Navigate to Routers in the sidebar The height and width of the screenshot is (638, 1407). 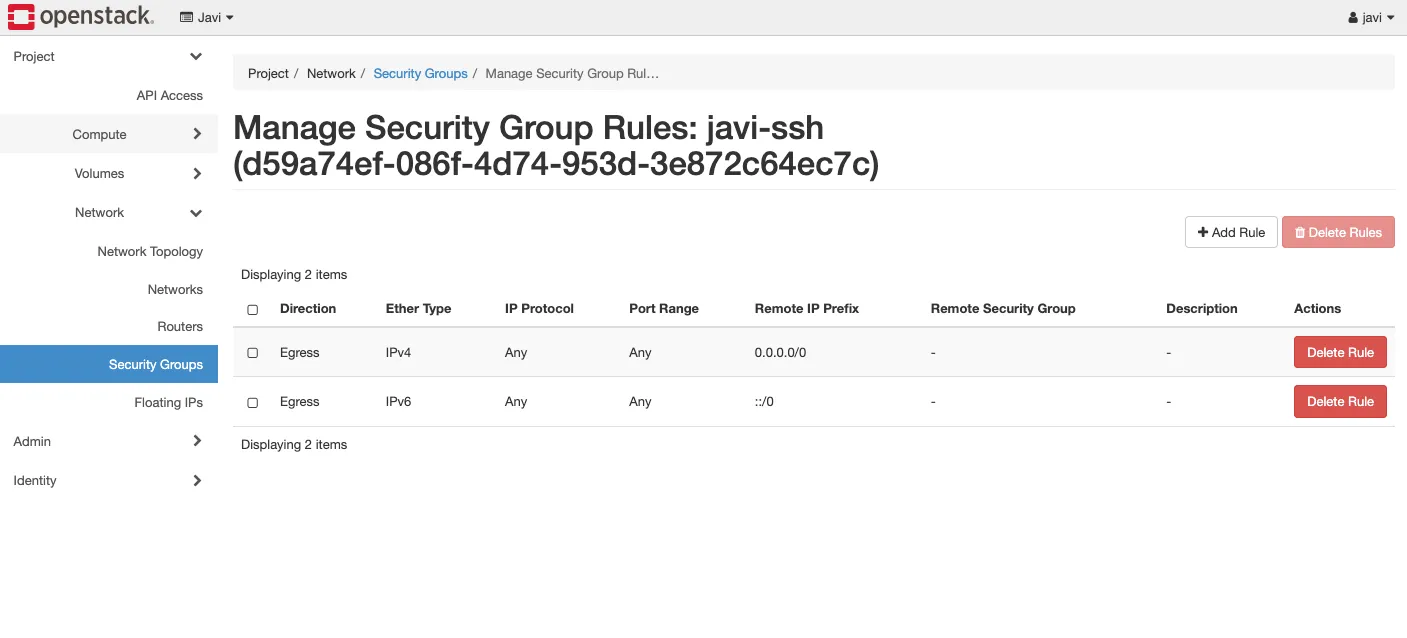(x=180, y=326)
